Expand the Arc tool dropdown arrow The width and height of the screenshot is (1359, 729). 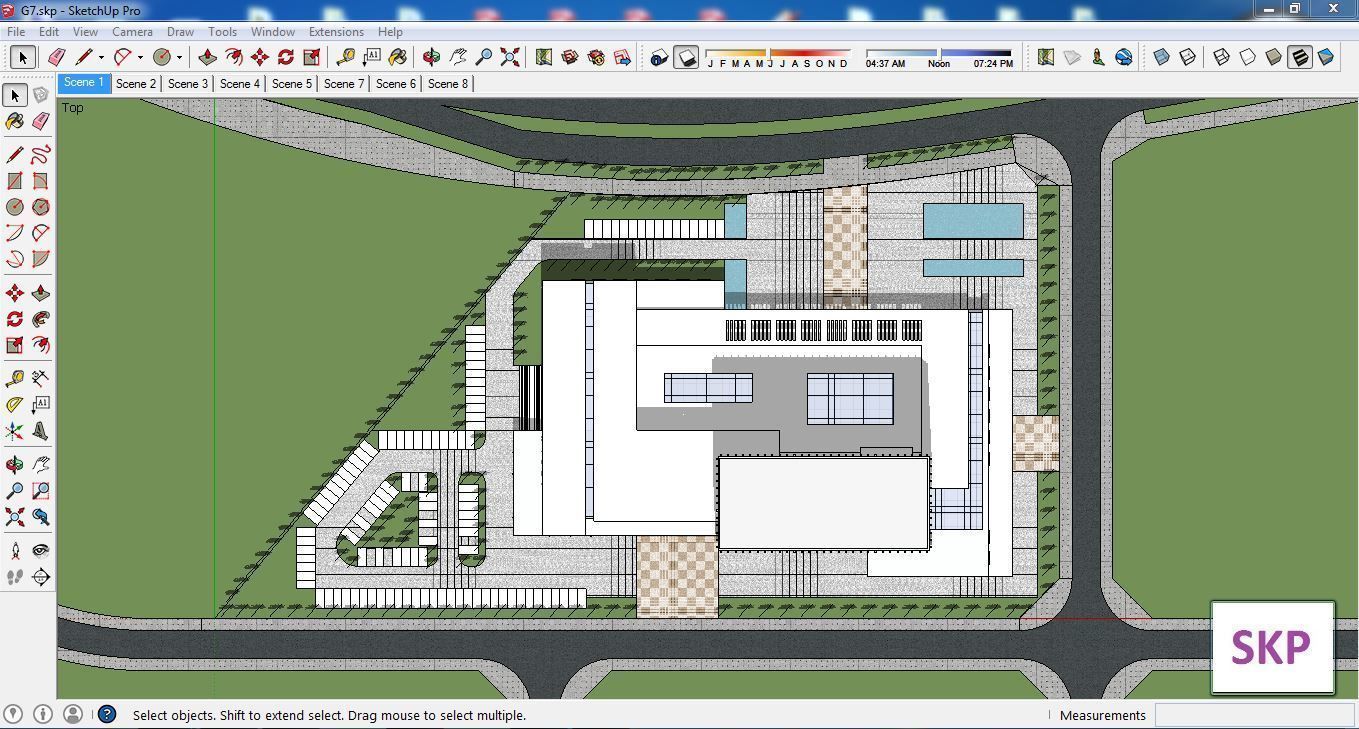140,58
